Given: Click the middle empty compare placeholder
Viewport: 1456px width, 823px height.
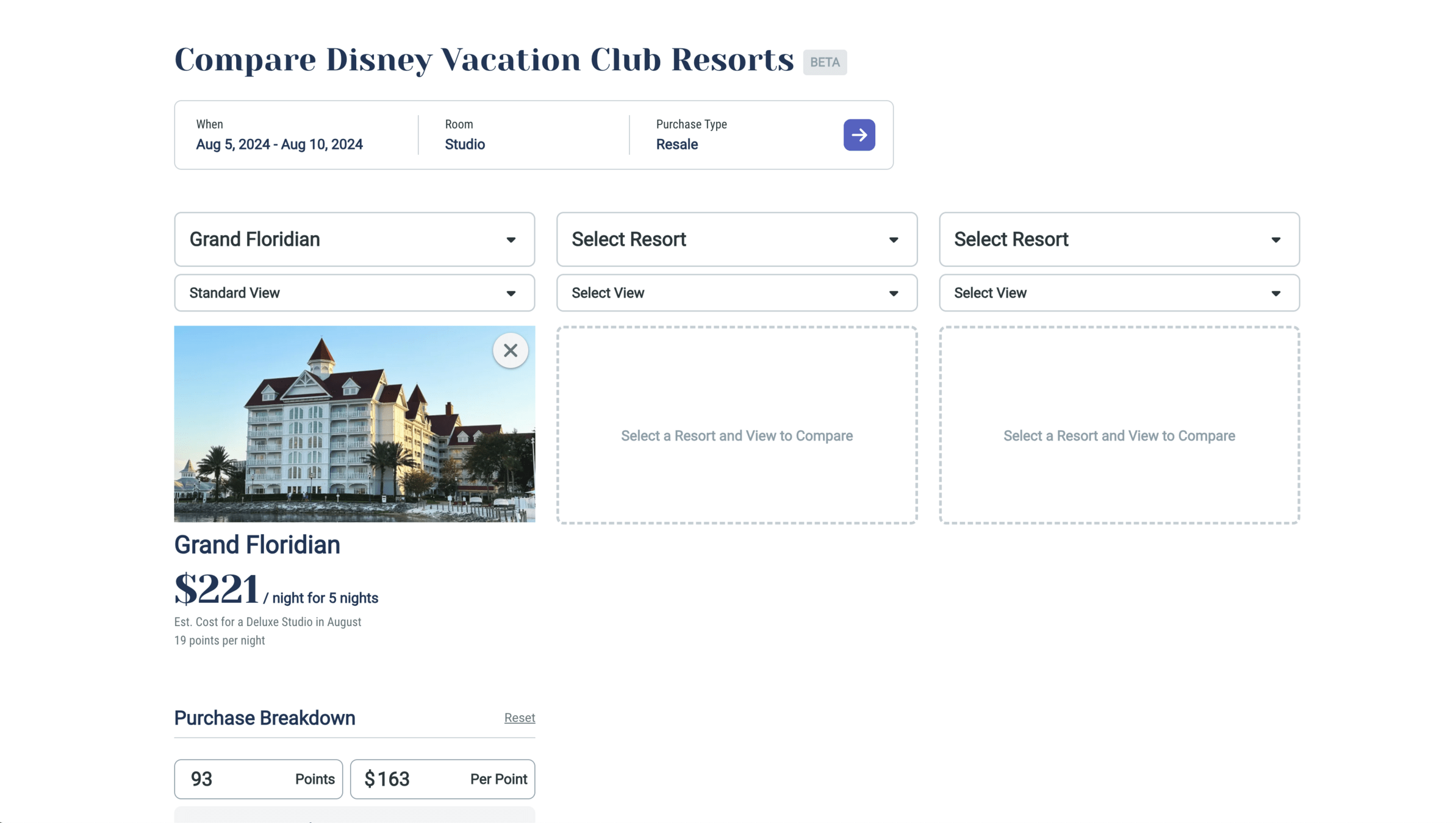Looking at the screenshot, I should pyautogui.click(x=736, y=425).
